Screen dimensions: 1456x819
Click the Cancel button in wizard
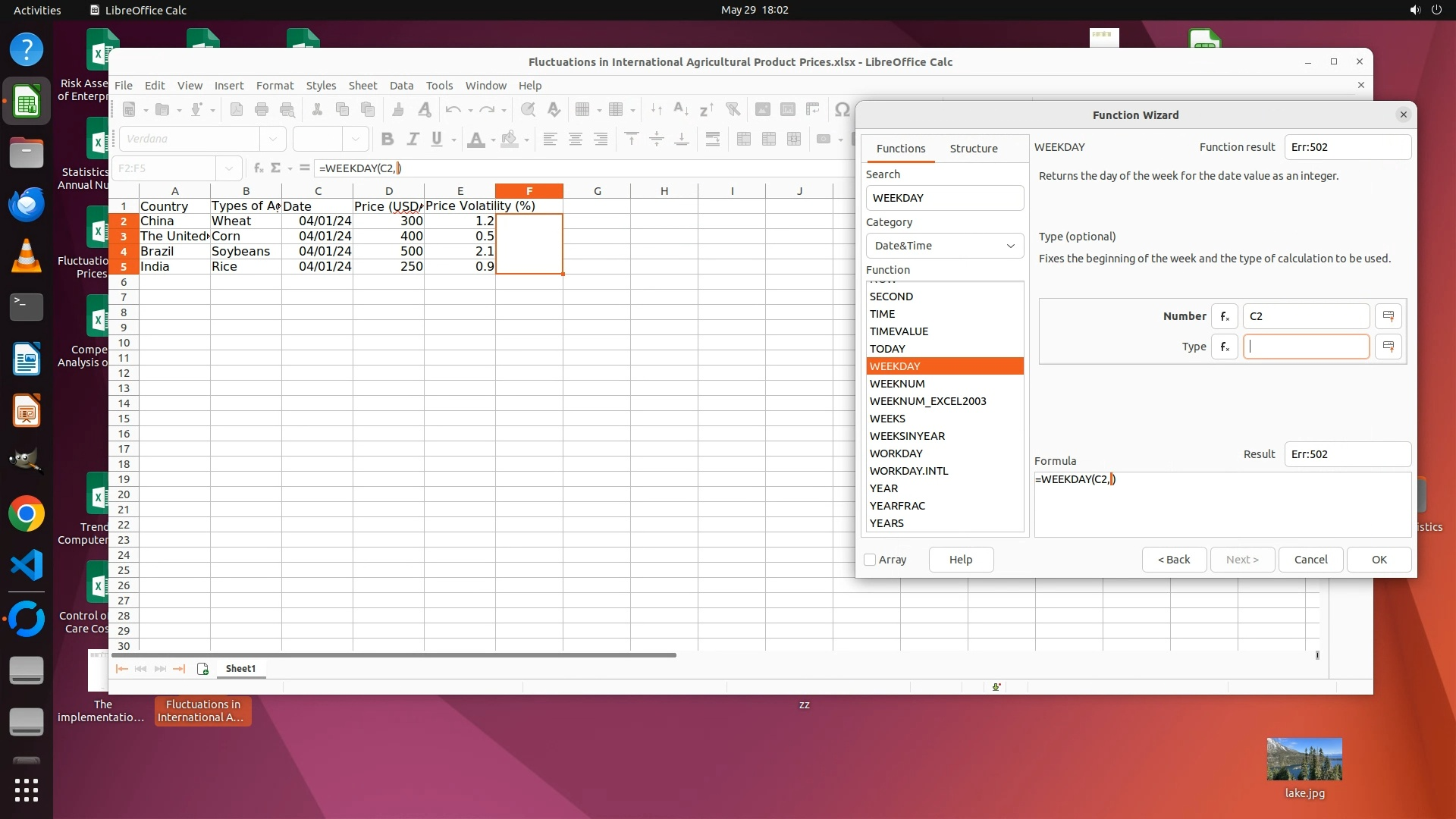click(1310, 560)
